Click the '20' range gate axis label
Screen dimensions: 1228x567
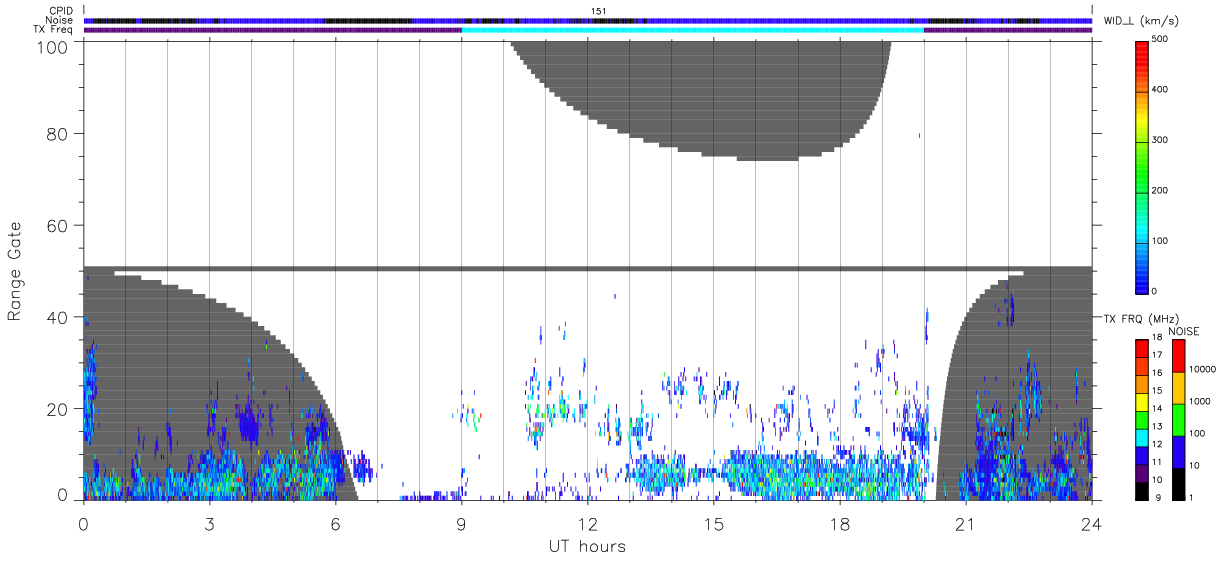56,409
